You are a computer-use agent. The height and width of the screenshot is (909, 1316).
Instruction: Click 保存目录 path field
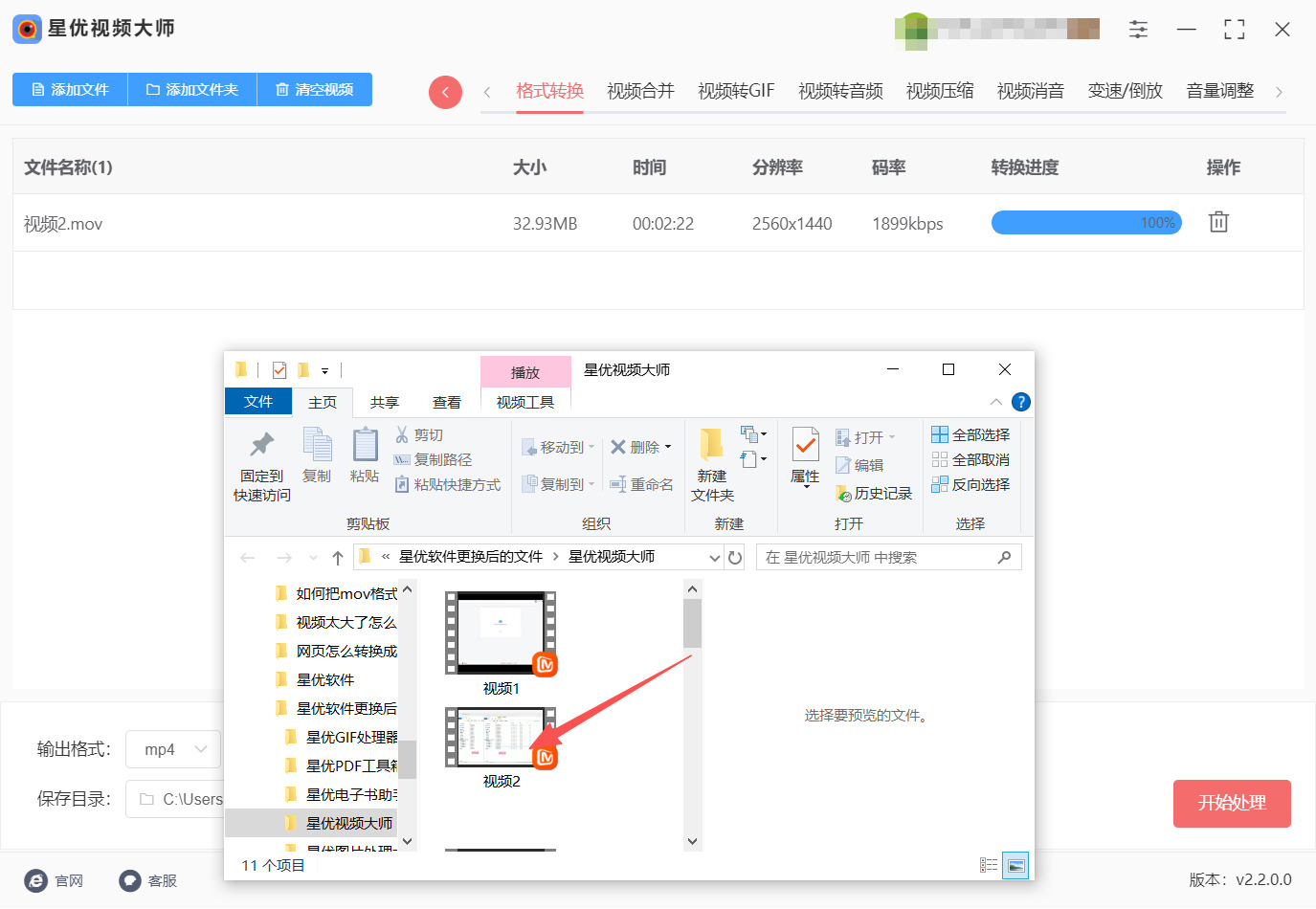coord(173,800)
